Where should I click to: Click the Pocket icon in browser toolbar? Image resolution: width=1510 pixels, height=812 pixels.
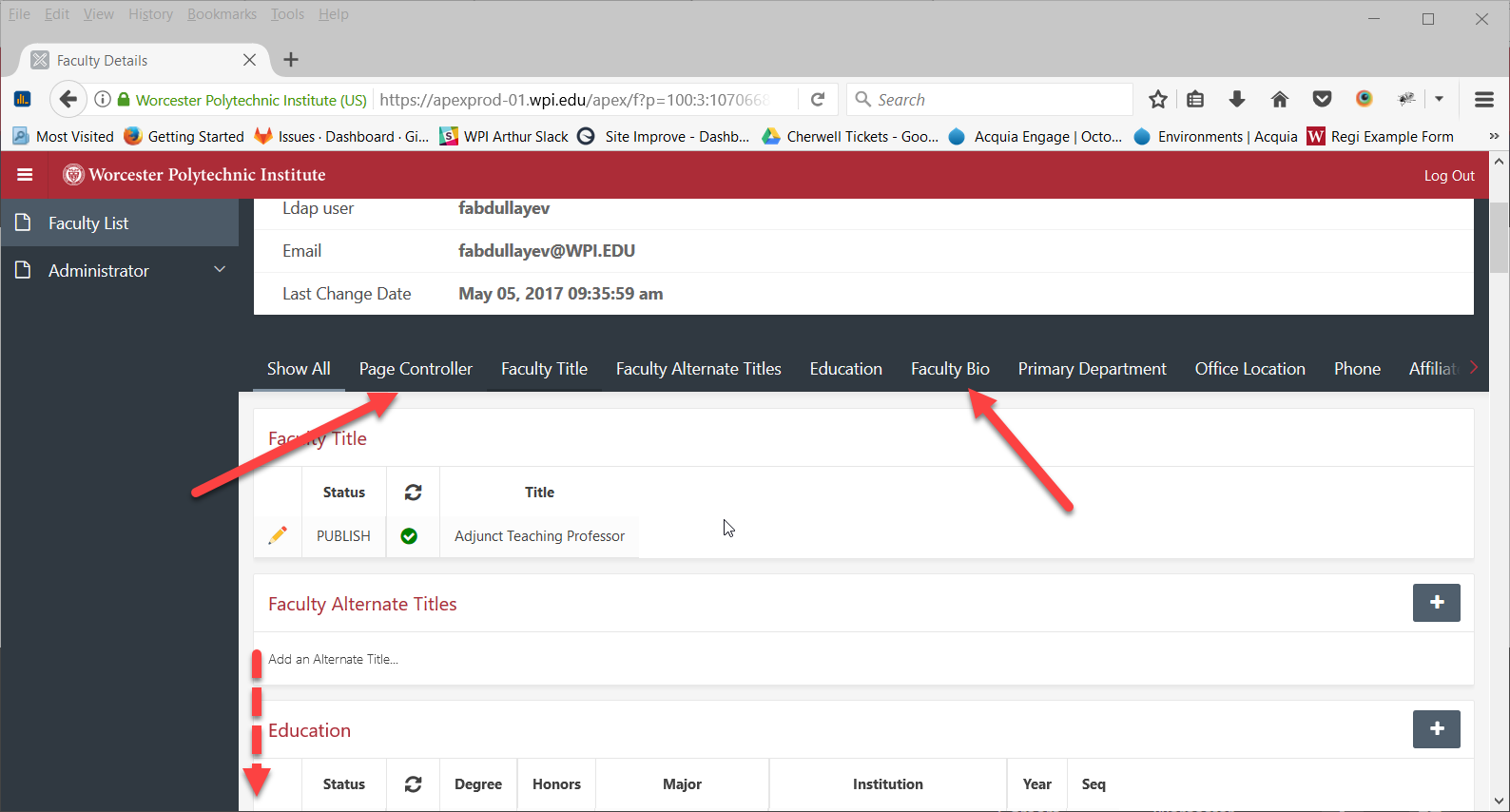[1322, 100]
